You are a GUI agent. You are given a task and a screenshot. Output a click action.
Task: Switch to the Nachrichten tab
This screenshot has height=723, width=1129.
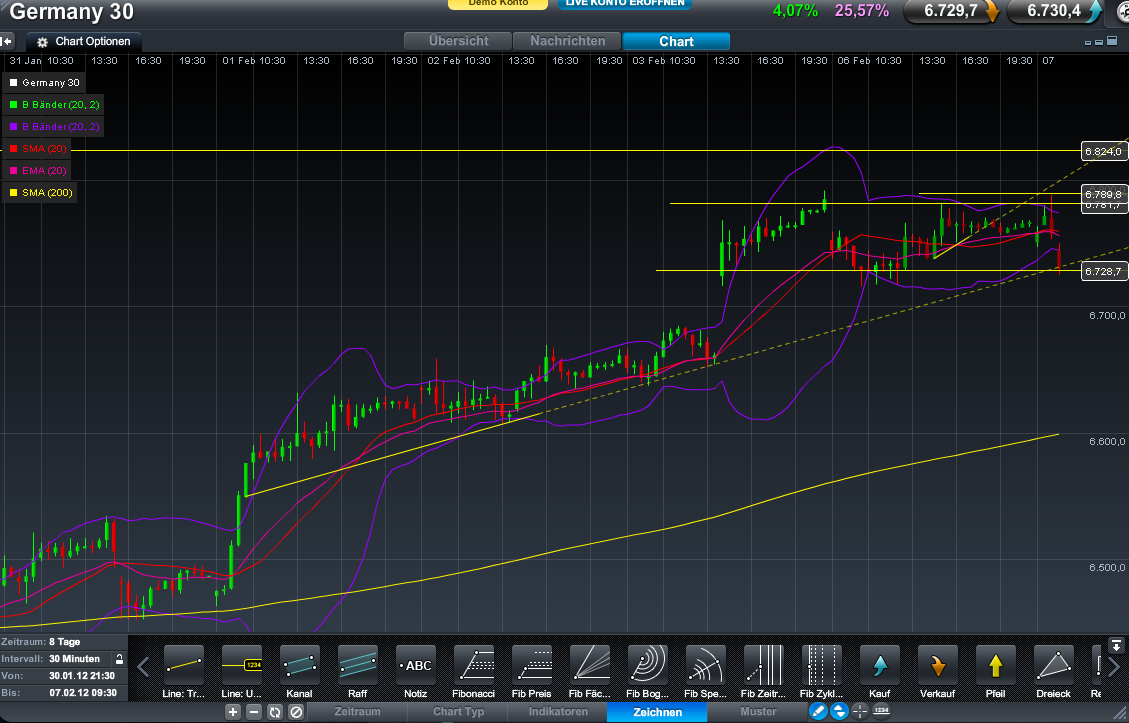[x=567, y=41]
